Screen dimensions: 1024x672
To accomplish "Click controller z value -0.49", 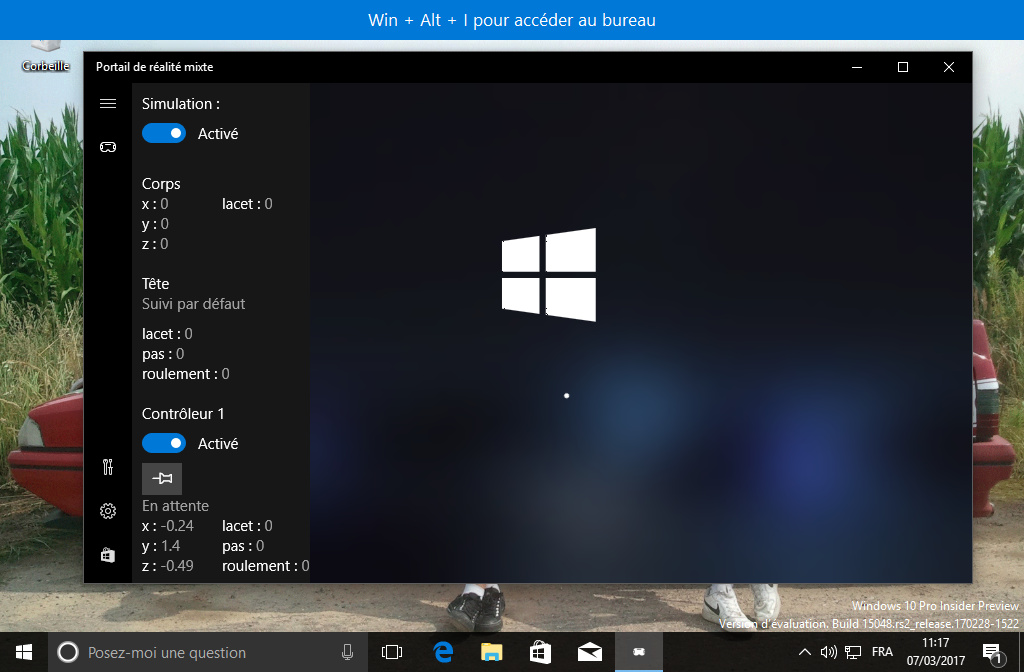I will (x=177, y=566).
